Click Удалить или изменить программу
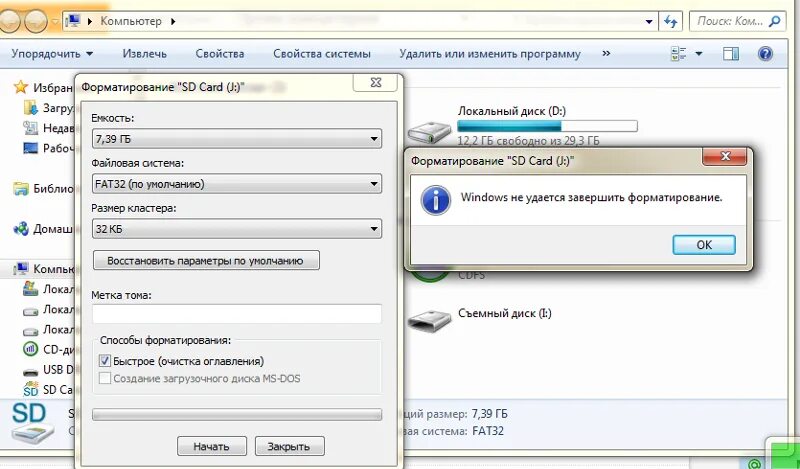The width and height of the screenshot is (800, 469). [x=490, y=54]
